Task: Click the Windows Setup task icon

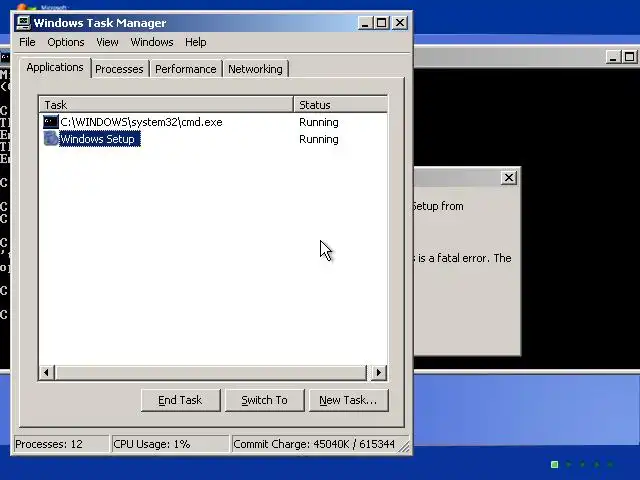Action: [51, 139]
